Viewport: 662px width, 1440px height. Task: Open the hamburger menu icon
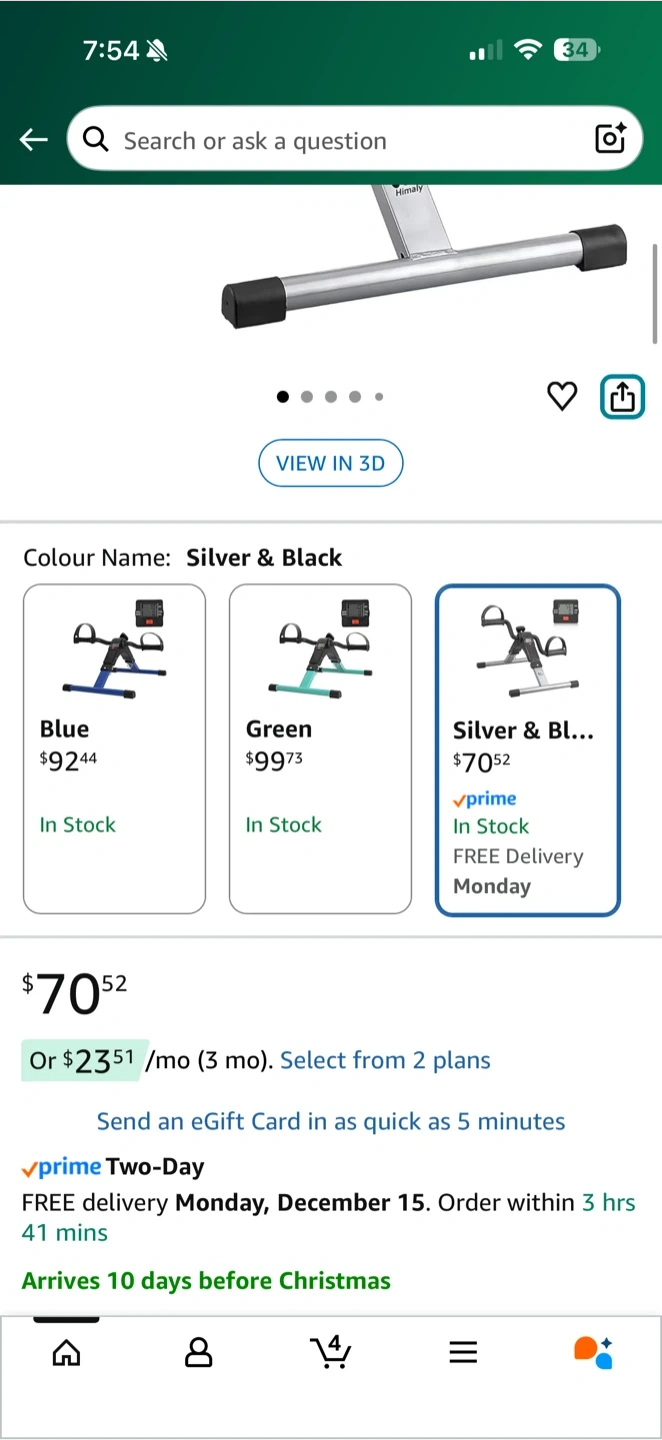point(462,1353)
